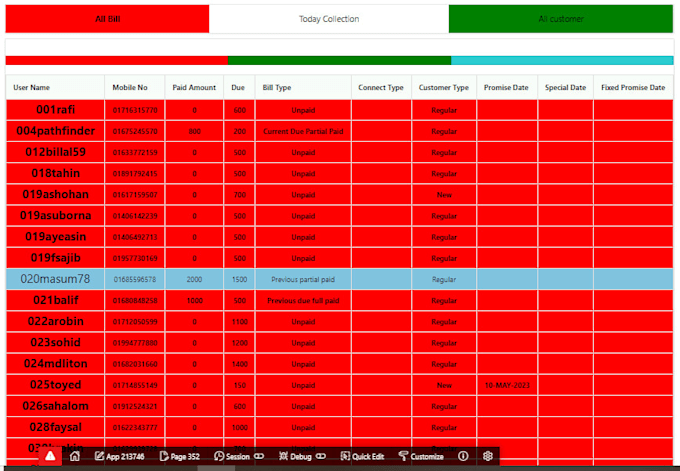The height and width of the screenshot is (471, 680).
Task: Toggle the Debug option in developer toolbar
Action: [302, 456]
